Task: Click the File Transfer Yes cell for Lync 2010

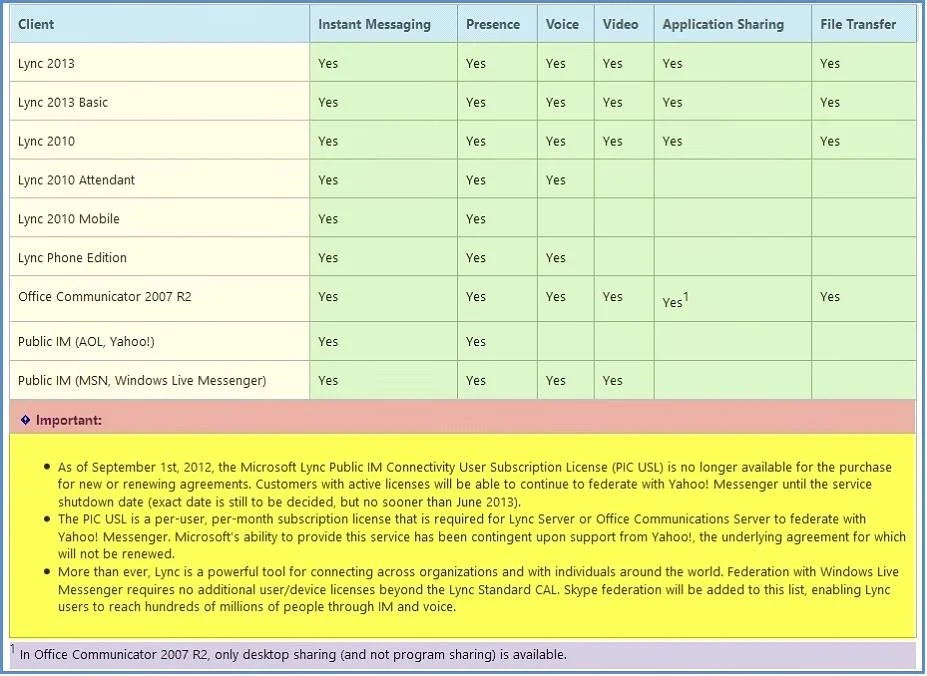Action: pyautogui.click(x=863, y=141)
